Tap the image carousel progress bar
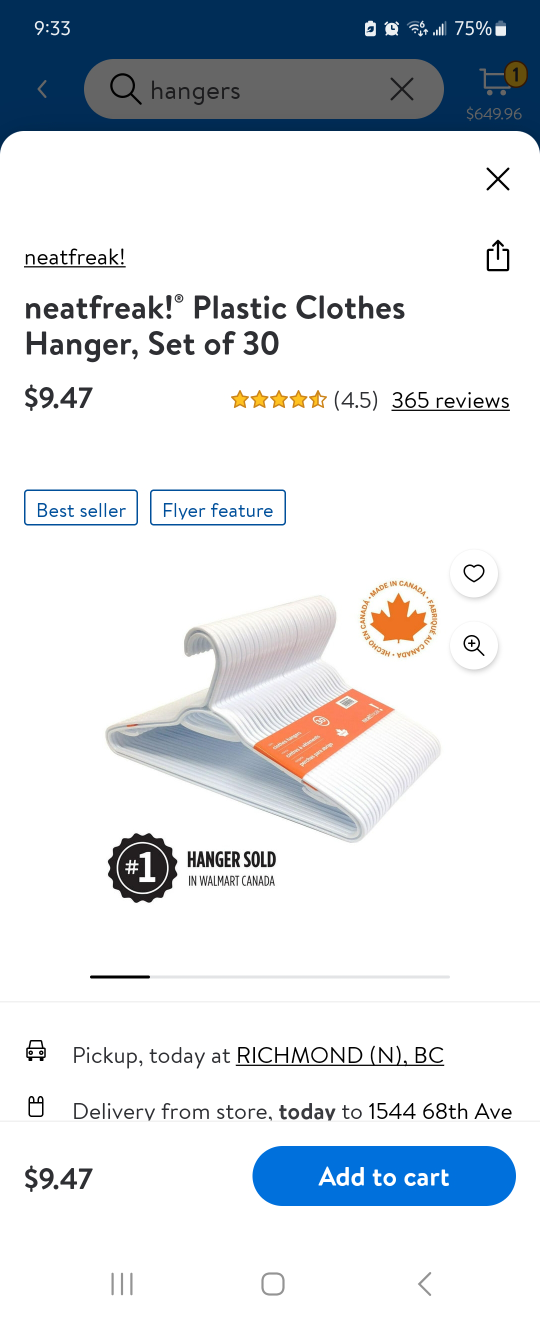This screenshot has height=1320, width=540. 270,976
